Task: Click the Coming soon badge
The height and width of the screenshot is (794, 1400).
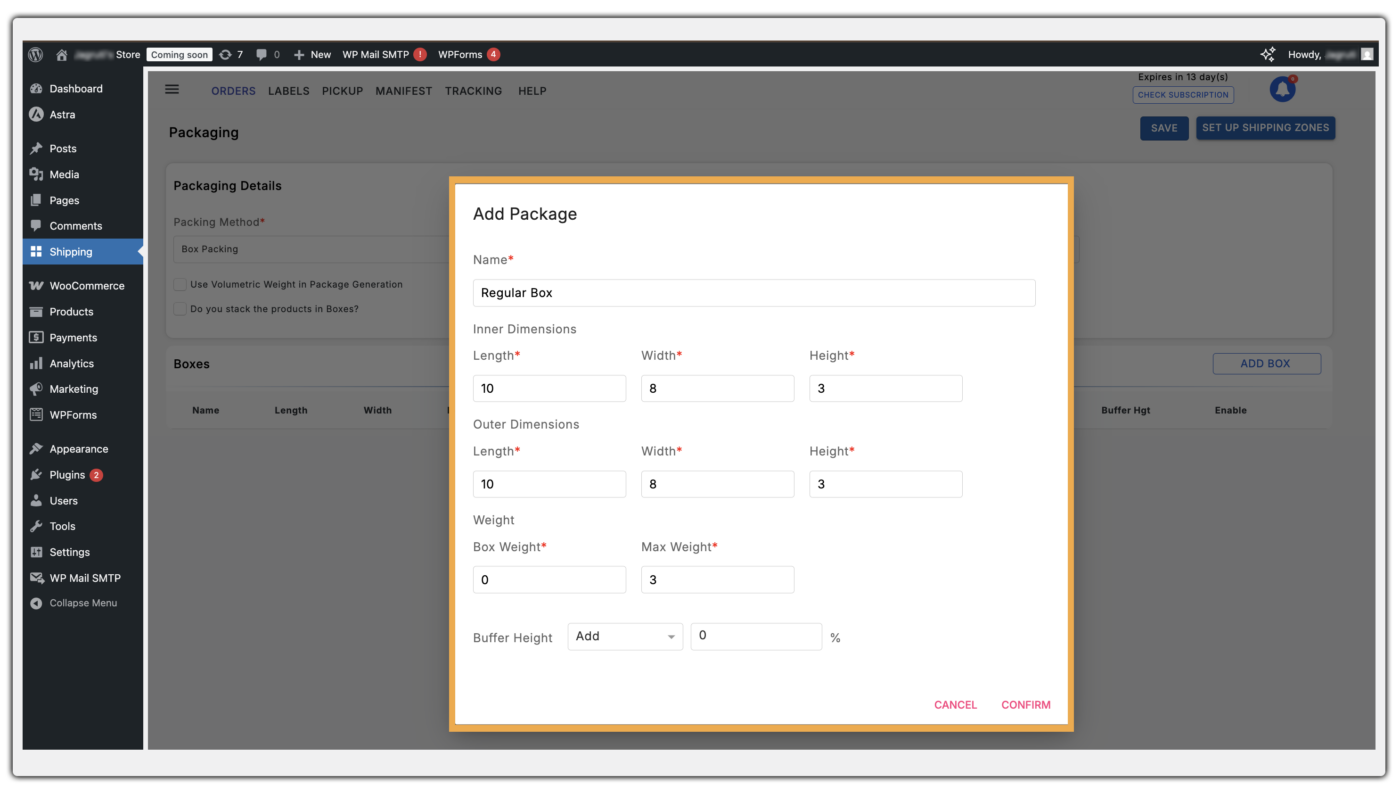Action: [x=180, y=55]
